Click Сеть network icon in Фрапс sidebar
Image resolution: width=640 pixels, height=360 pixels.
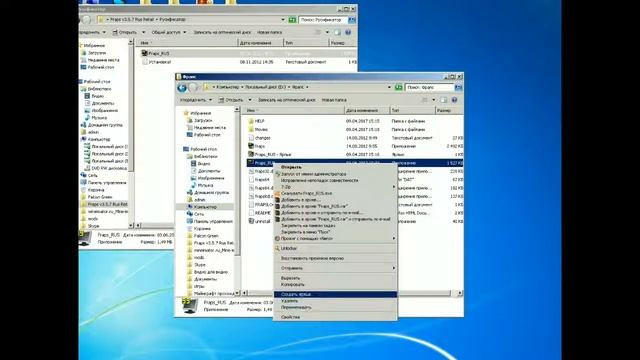pyautogui.click(x=190, y=214)
